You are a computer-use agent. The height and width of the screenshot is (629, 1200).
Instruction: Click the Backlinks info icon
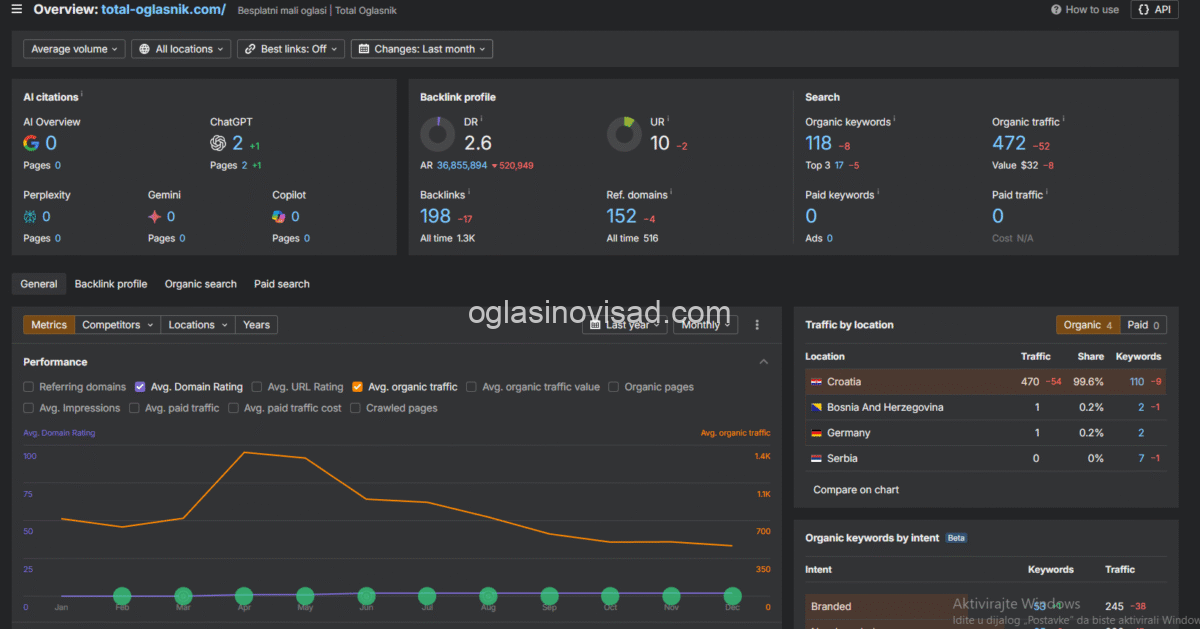click(469, 193)
